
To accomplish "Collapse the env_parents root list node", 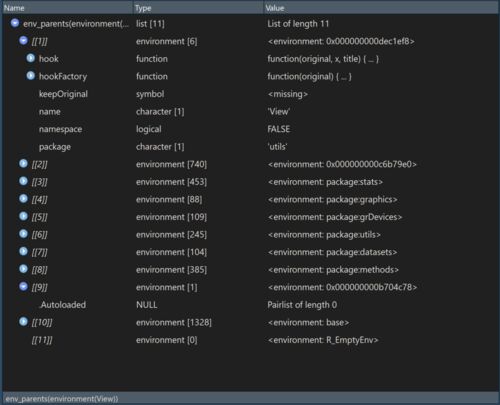I will pos(15,23).
